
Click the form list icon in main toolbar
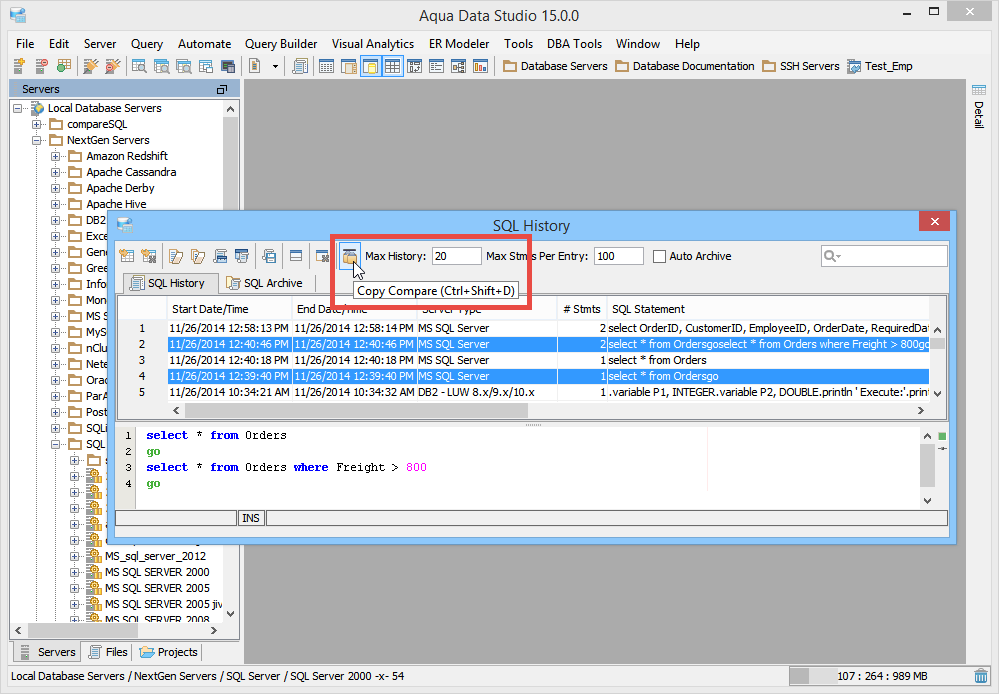pyautogui.click(x=436, y=66)
